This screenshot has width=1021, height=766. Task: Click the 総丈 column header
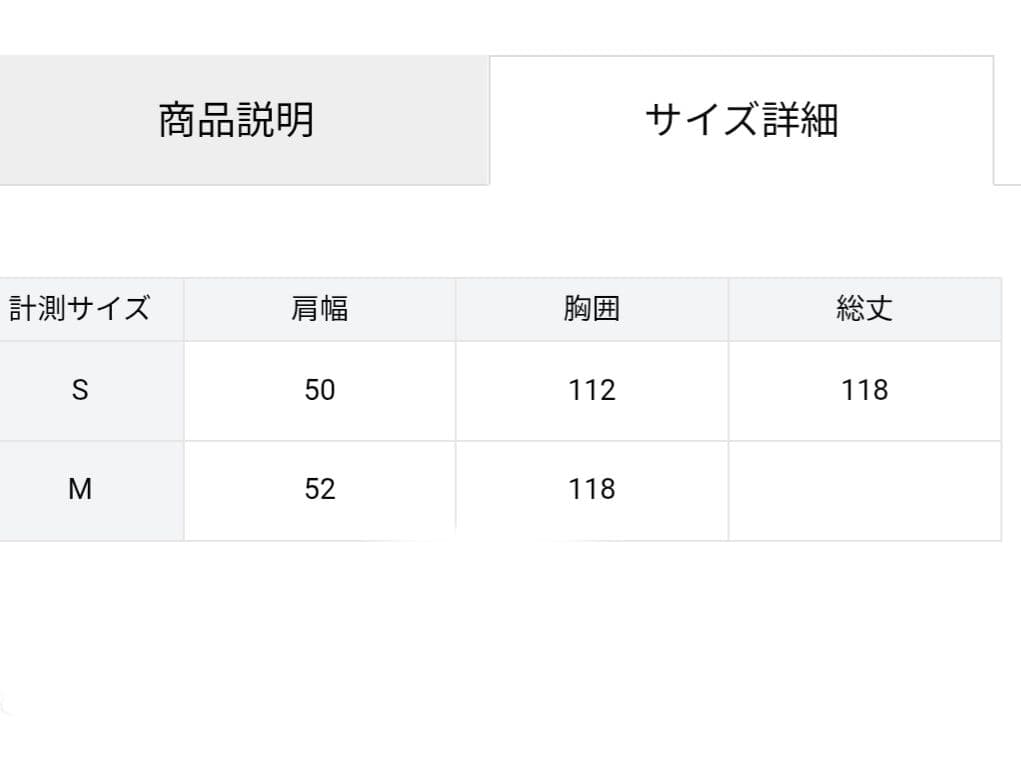click(866, 308)
